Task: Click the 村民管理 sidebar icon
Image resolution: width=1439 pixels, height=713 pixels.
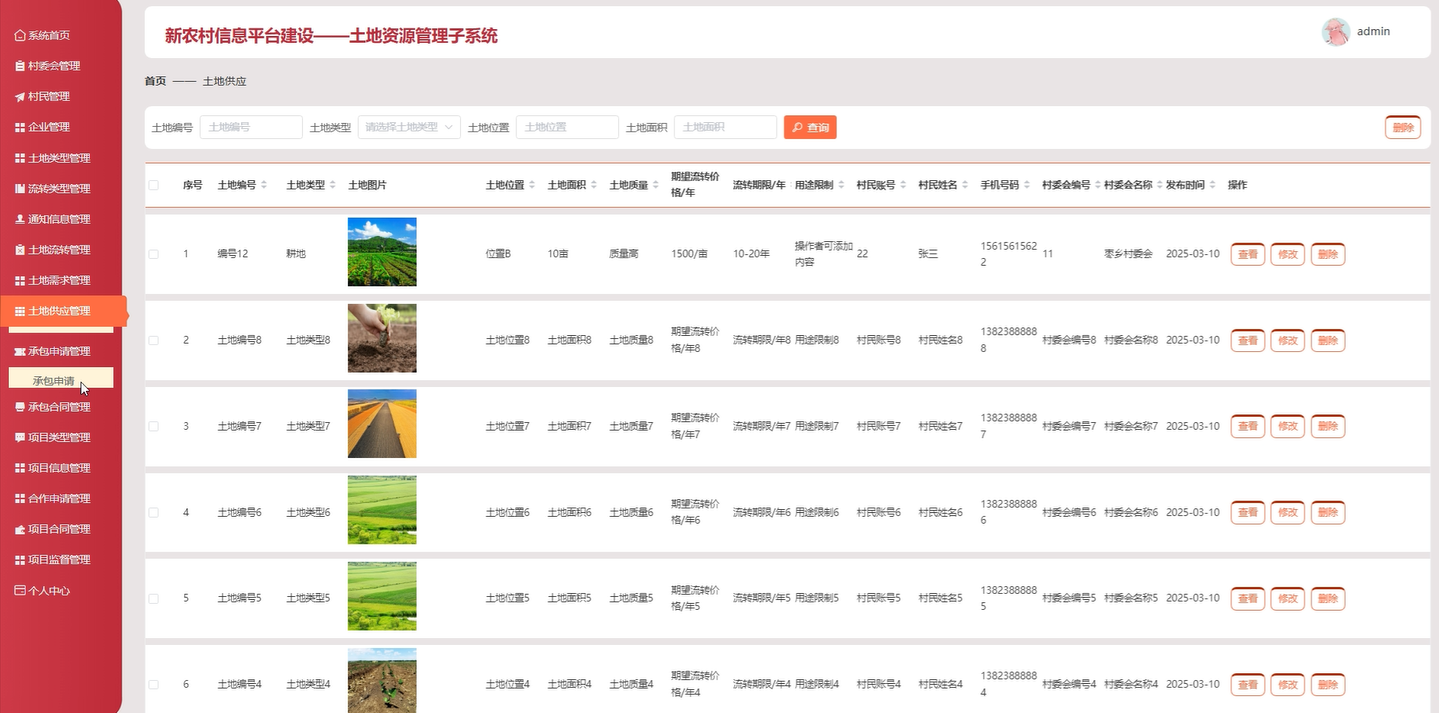Action: (17, 96)
